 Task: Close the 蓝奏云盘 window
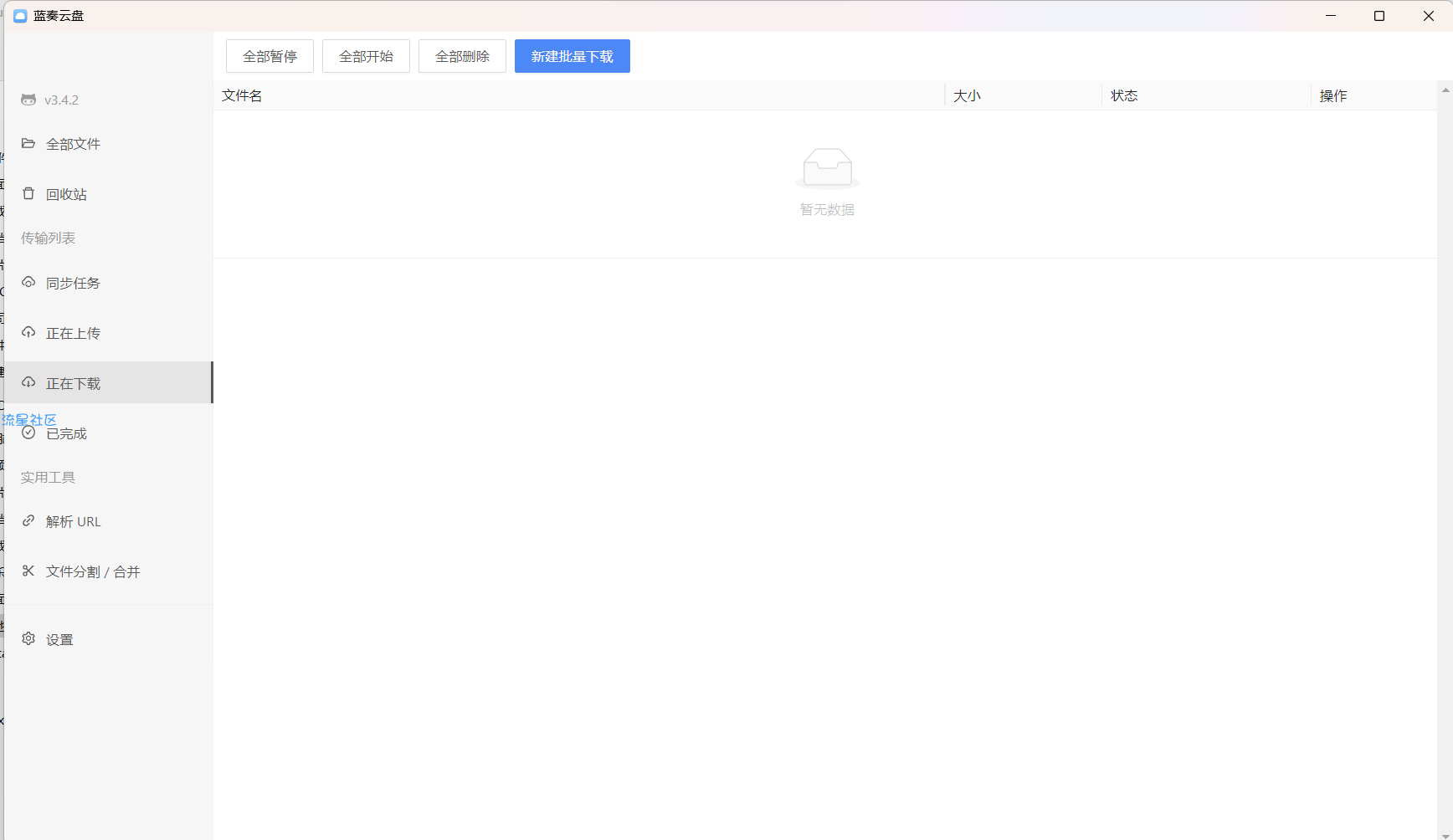[1429, 16]
